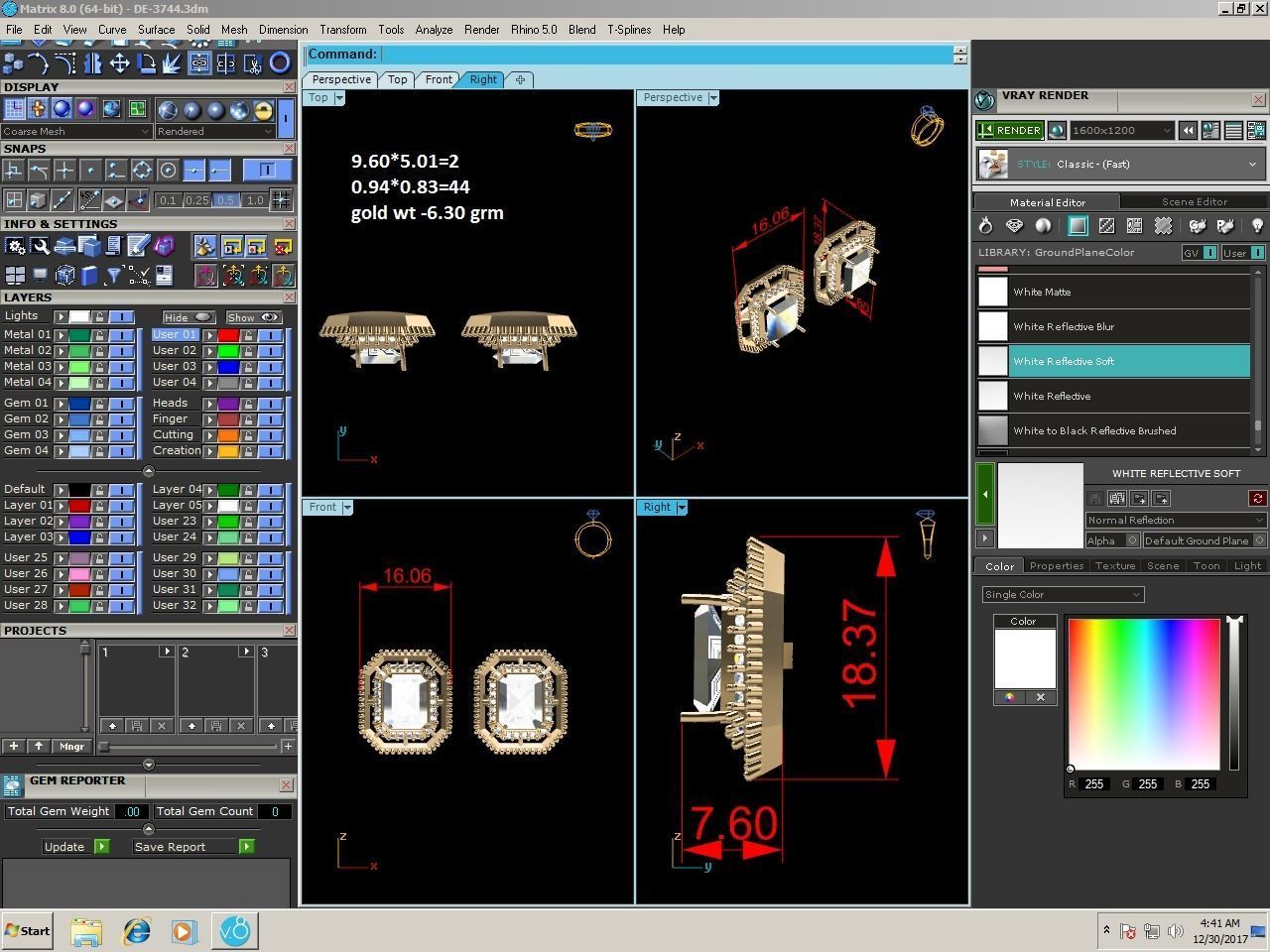Open the 1600x1200 render resolution dropdown
This screenshot has height=952, width=1270.
(x=1121, y=130)
